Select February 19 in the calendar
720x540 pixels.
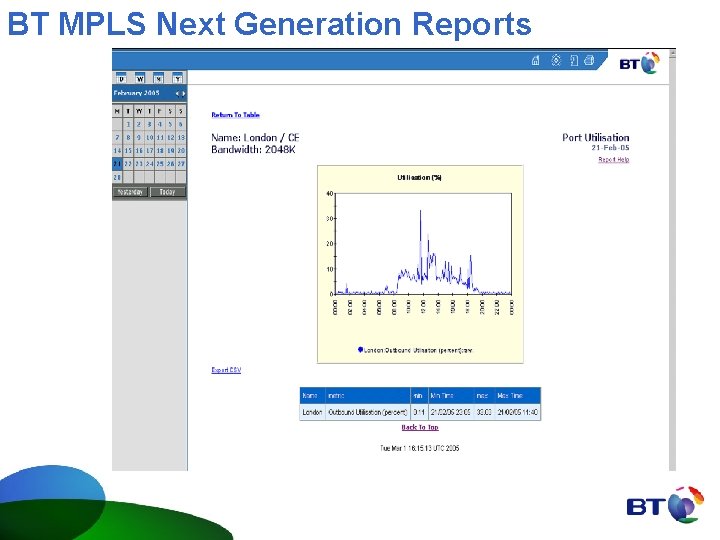click(170, 151)
